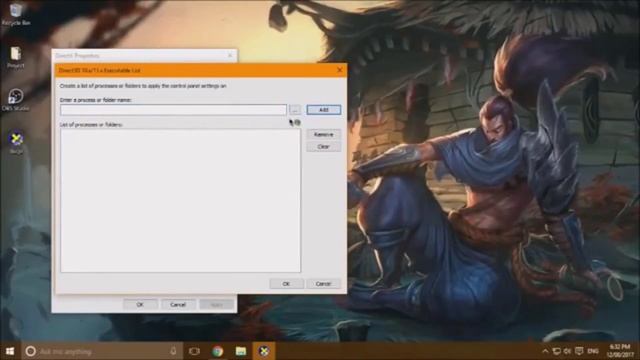Close the orange Executable List dialog
The width and height of the screenshot is (640, 360).
(x=340, y=70)
